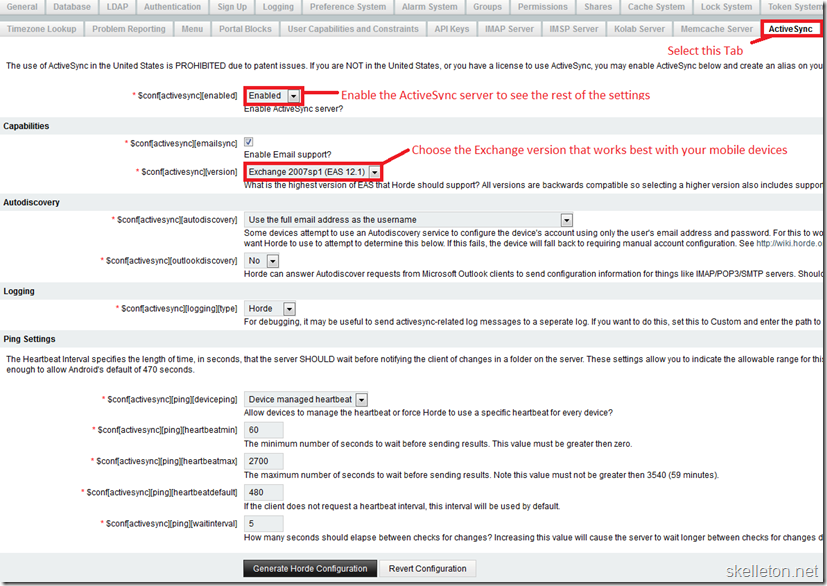Follow the wiki.horde.org link
This screenshot has height=586, width=827.
[x=789, y=243]
